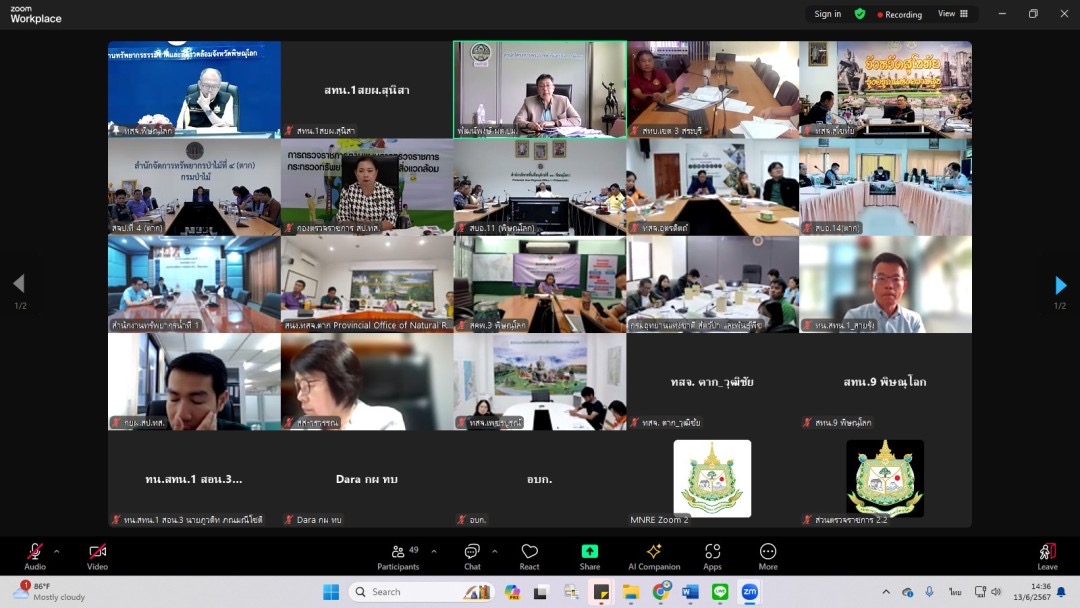Open the weather widget showing 86°F
This screenshot has width=1080, height=608.
pyautogui.click(x=50, y=591)
